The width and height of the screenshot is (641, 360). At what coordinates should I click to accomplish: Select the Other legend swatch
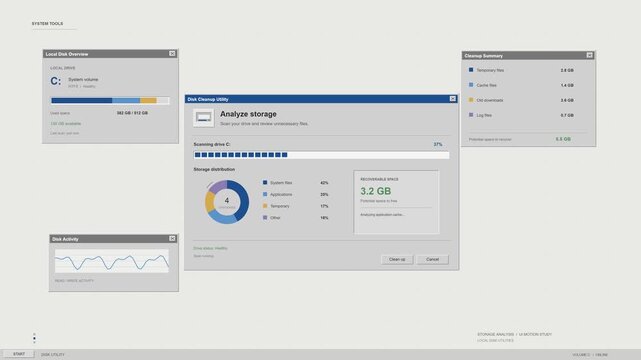(265, 218)
